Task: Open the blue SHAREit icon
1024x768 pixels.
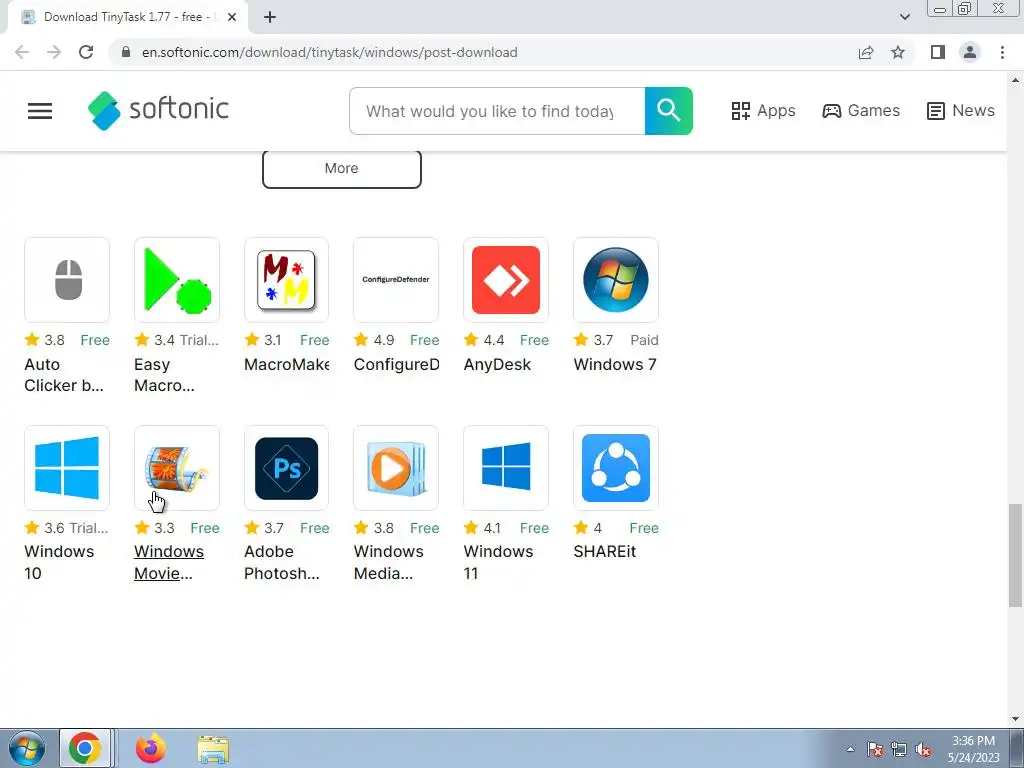Action: (616, 468)
